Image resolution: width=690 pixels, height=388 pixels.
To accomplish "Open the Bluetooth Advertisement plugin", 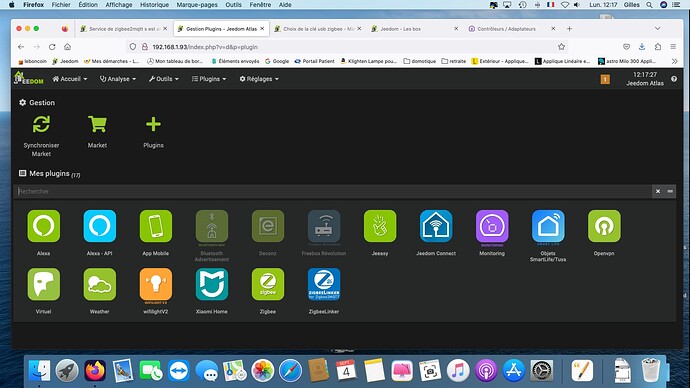I will (212, 226).
